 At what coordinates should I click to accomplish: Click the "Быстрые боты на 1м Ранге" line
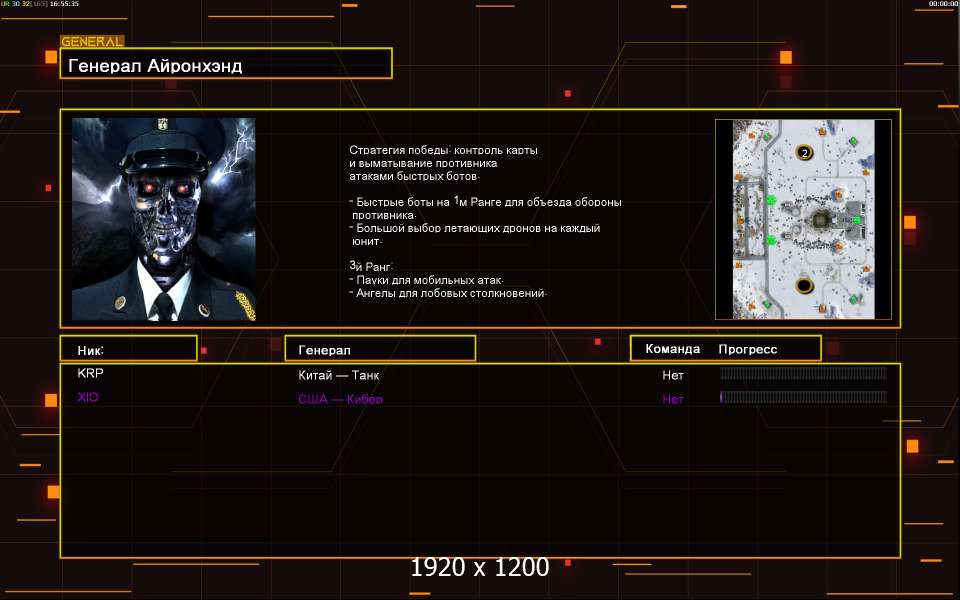click(x=486, y=202)
